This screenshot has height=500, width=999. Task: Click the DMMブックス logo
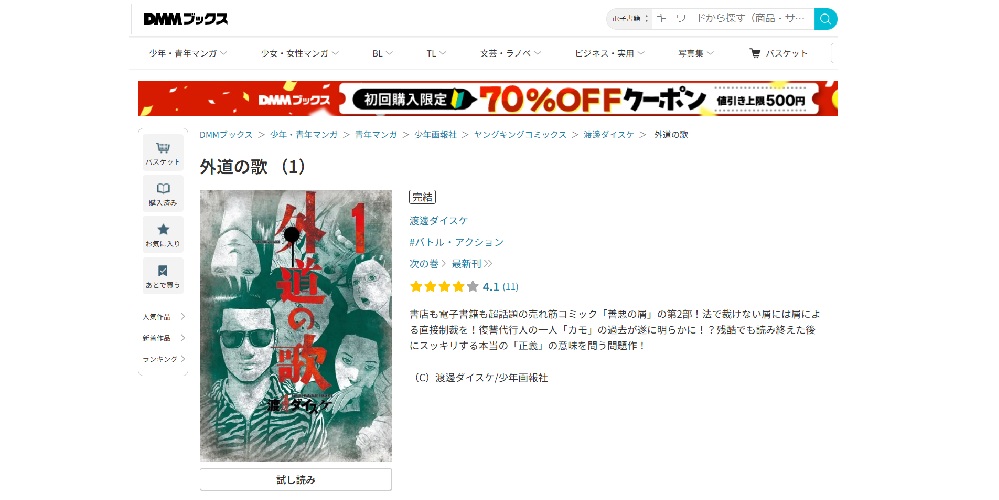pyautogui.click(x=185, y=19)
